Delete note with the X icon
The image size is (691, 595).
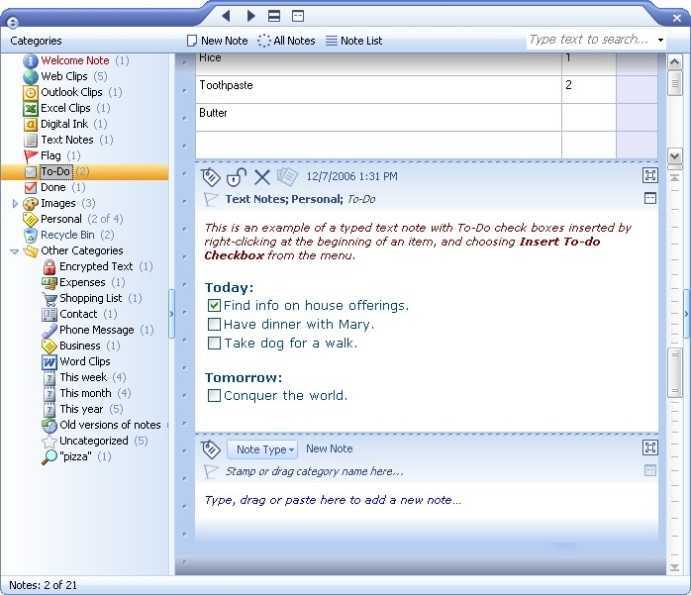pos(262,177)
